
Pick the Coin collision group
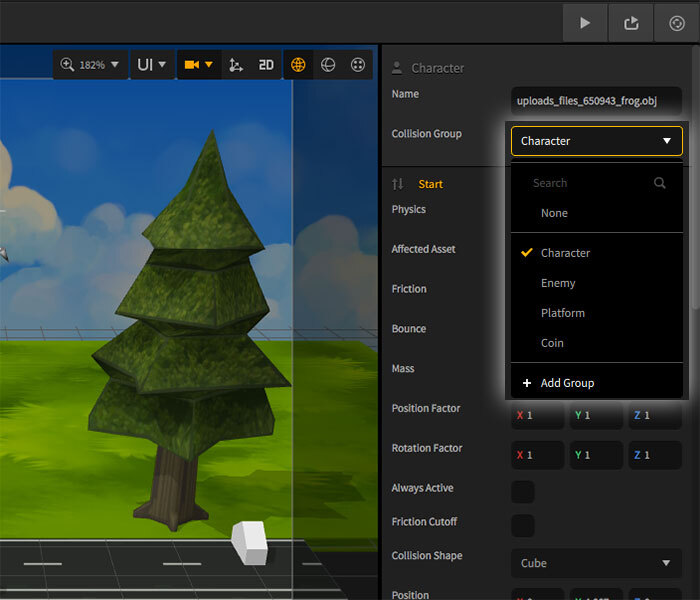[x=552, y=343]
